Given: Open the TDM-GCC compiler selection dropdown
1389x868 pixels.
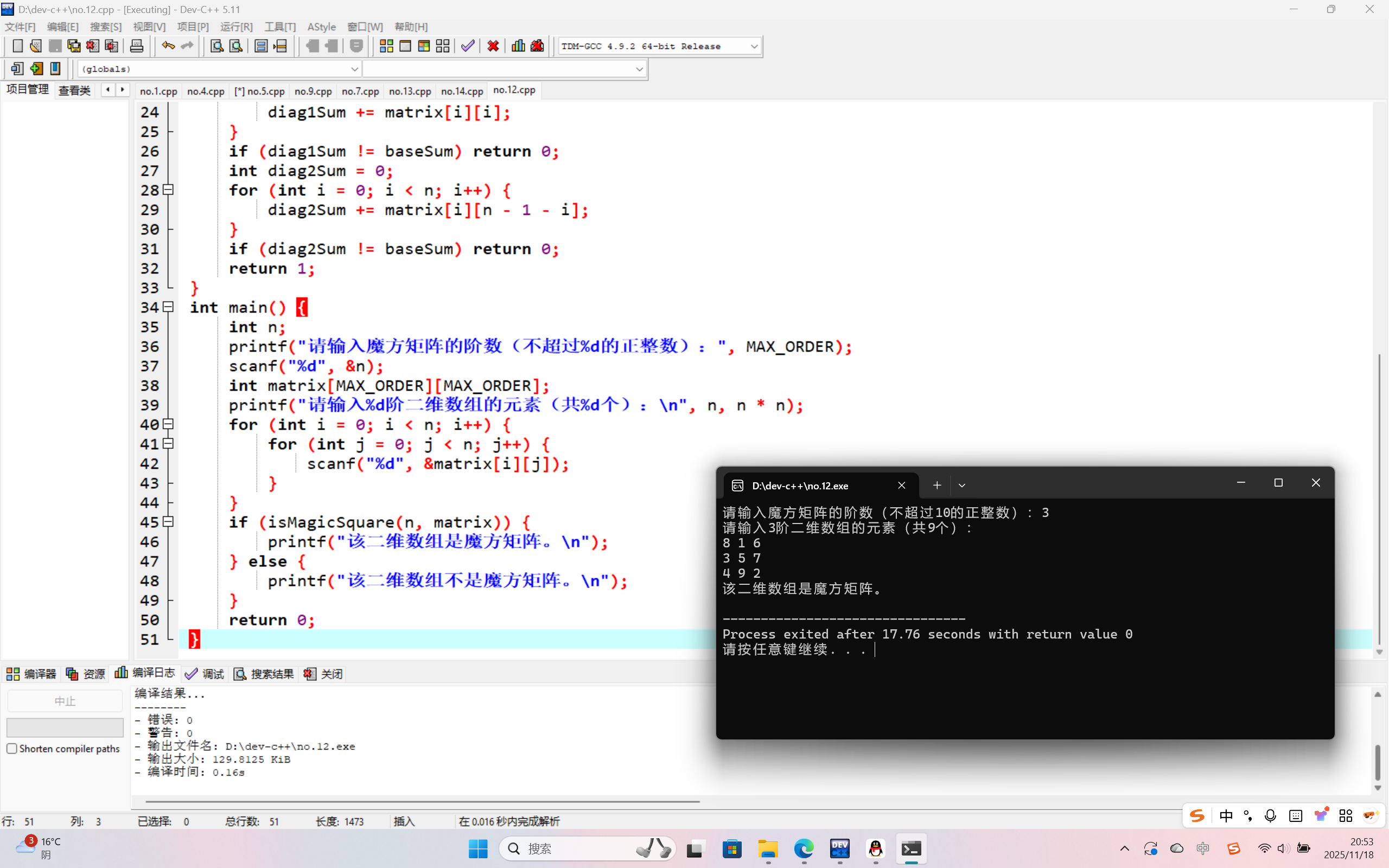Looking at the screenshot, I should 754,46.
